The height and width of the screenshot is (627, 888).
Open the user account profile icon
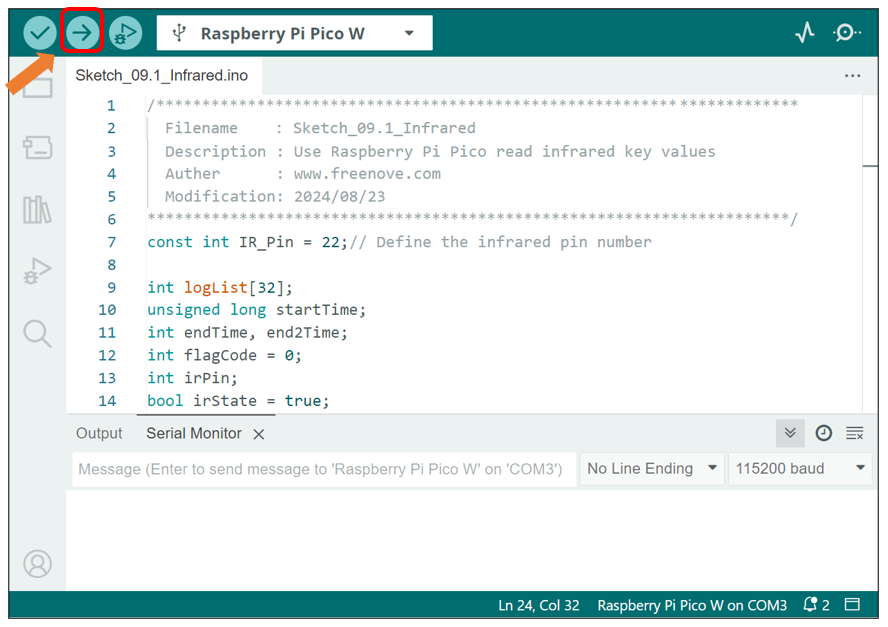pos(37,564)
